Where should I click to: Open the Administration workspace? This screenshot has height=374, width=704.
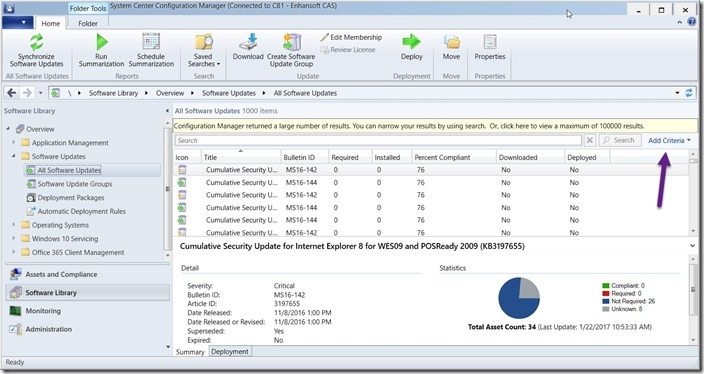(87, 329)
